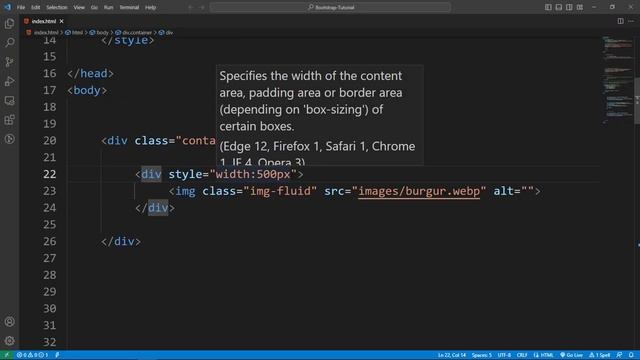Change the UTF-8 file encoding
Image resolution: width=640 pixels, height=360 pixels.
click(504, 355)
